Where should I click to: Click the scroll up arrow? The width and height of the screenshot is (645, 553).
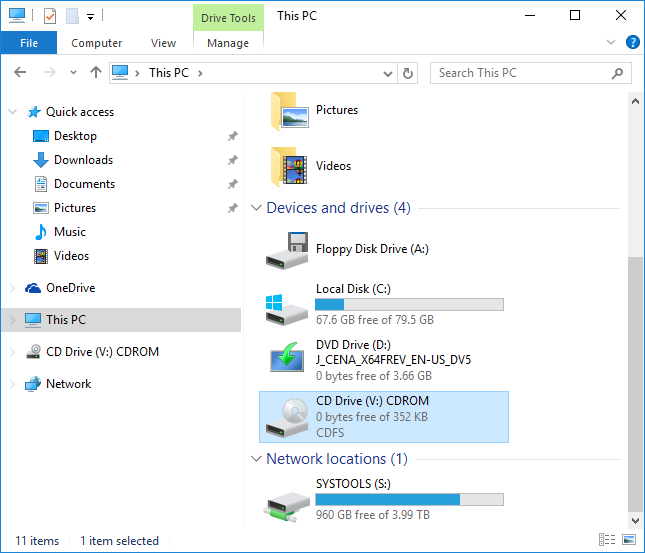(636, 101)
